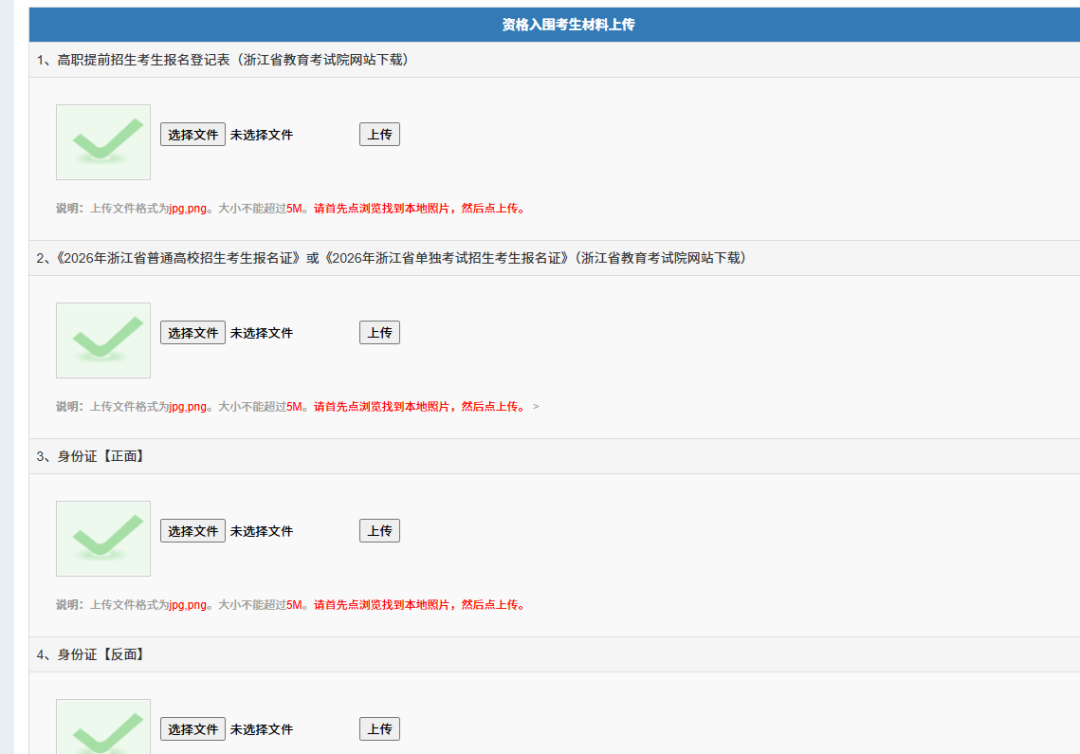Click 未选择文件 text in 报名登记表 section
1080x754 pixels.
(x=262, y=135)
